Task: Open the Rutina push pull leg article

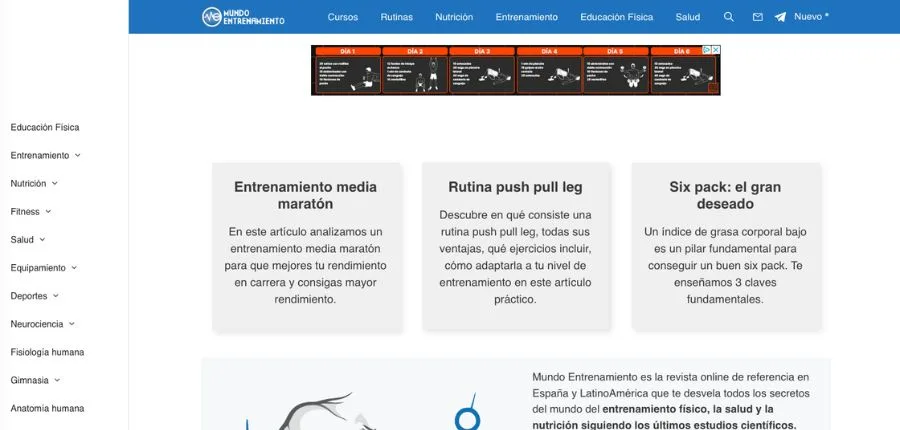Action: click(515, 187)
